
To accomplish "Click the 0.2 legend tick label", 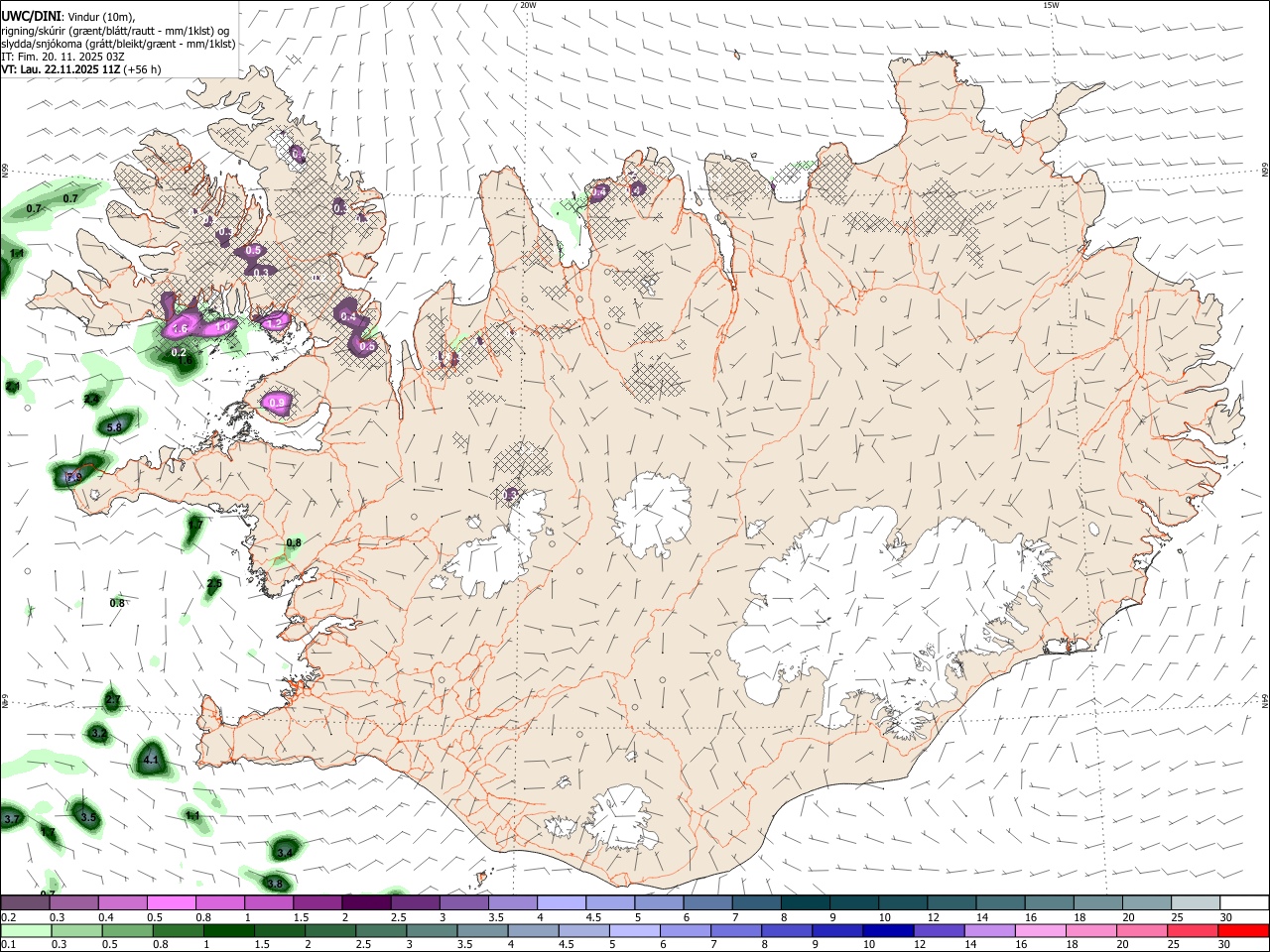I will pos(7,917).
